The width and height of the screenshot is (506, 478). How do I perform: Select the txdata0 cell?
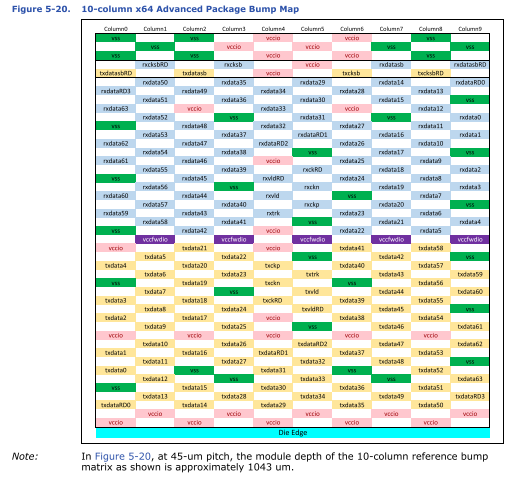116,370
